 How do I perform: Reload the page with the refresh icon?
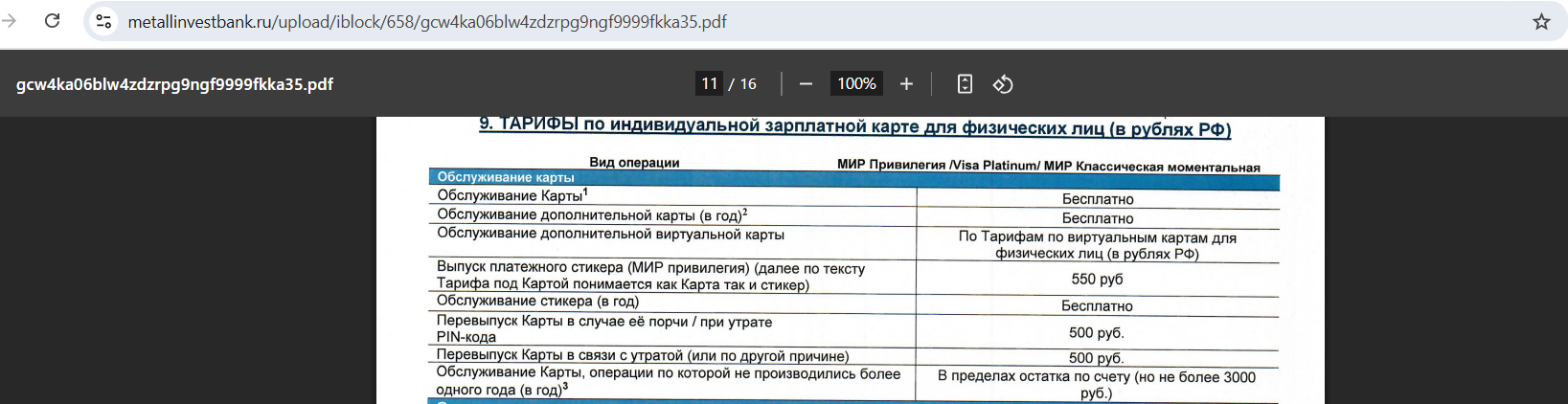(52, 21)
